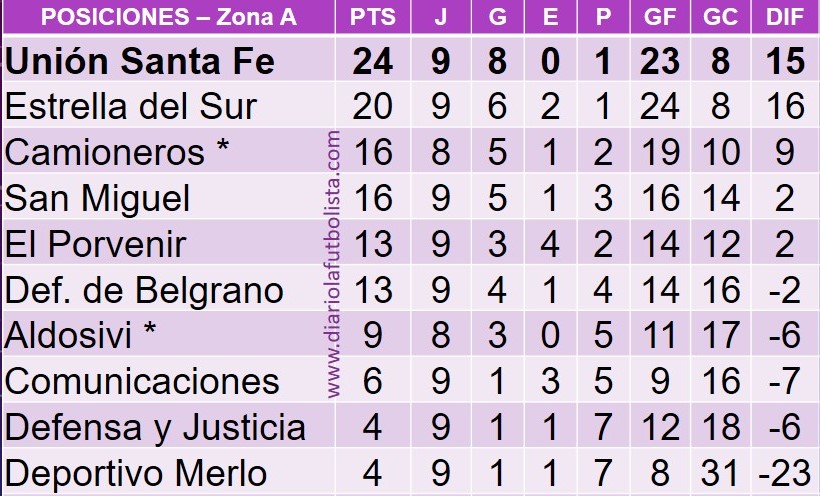Viewport: 820px width, 496px height.
Task: Click Estrella del Sur's 24 goals for
Action: [x=660, y=106]
